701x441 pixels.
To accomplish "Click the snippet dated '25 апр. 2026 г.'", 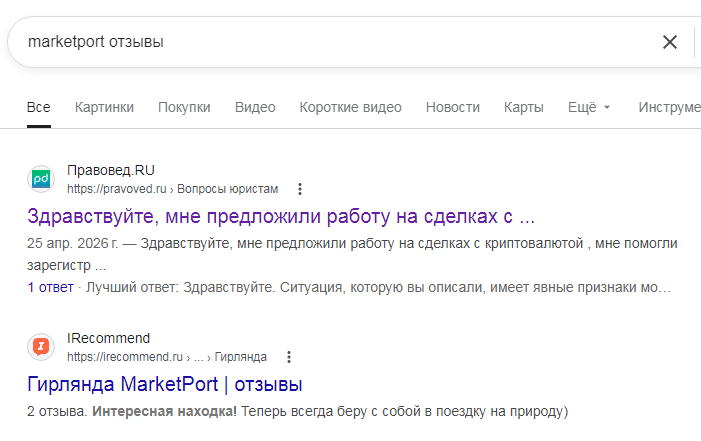I will tap(352, 254).
